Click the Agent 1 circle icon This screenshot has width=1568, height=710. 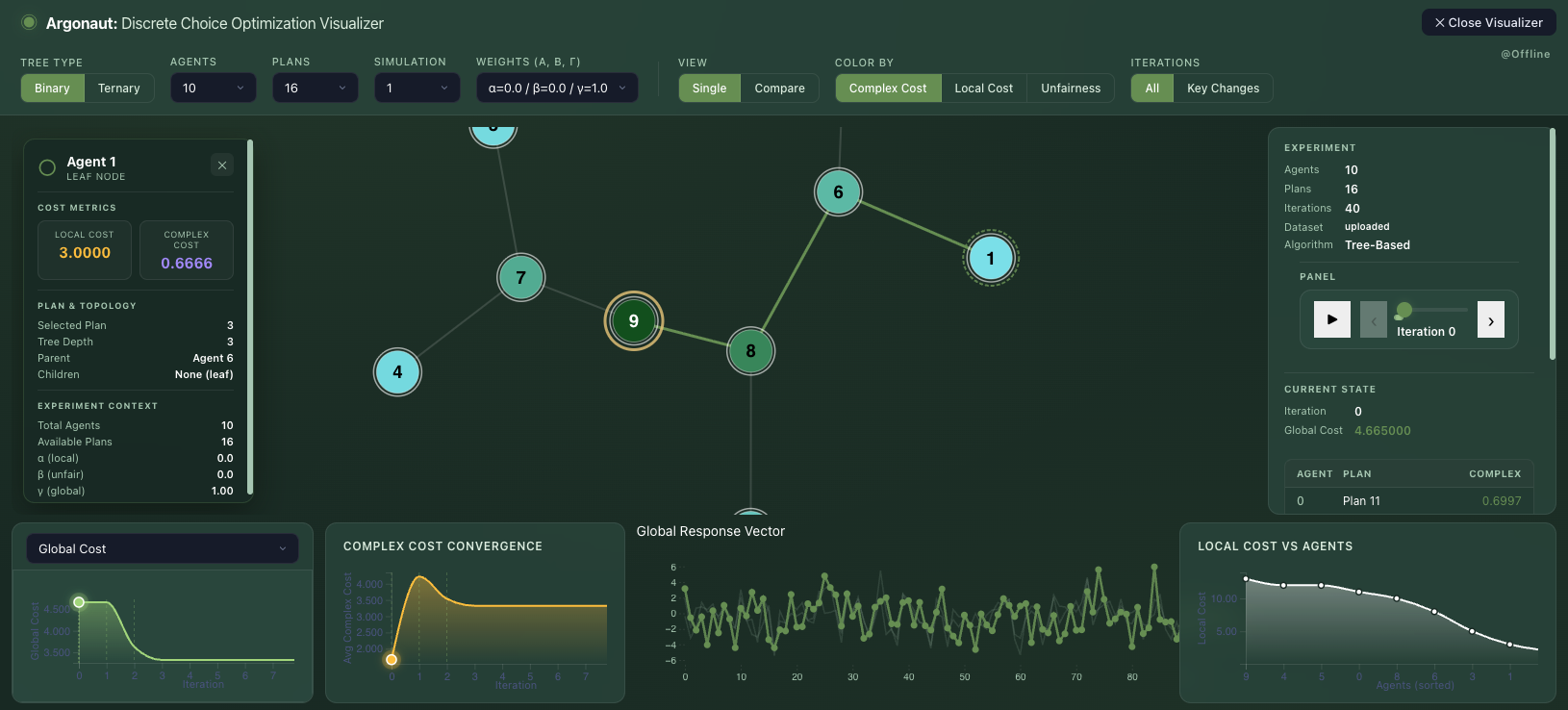pyautogui.click(x=47, y=167)
